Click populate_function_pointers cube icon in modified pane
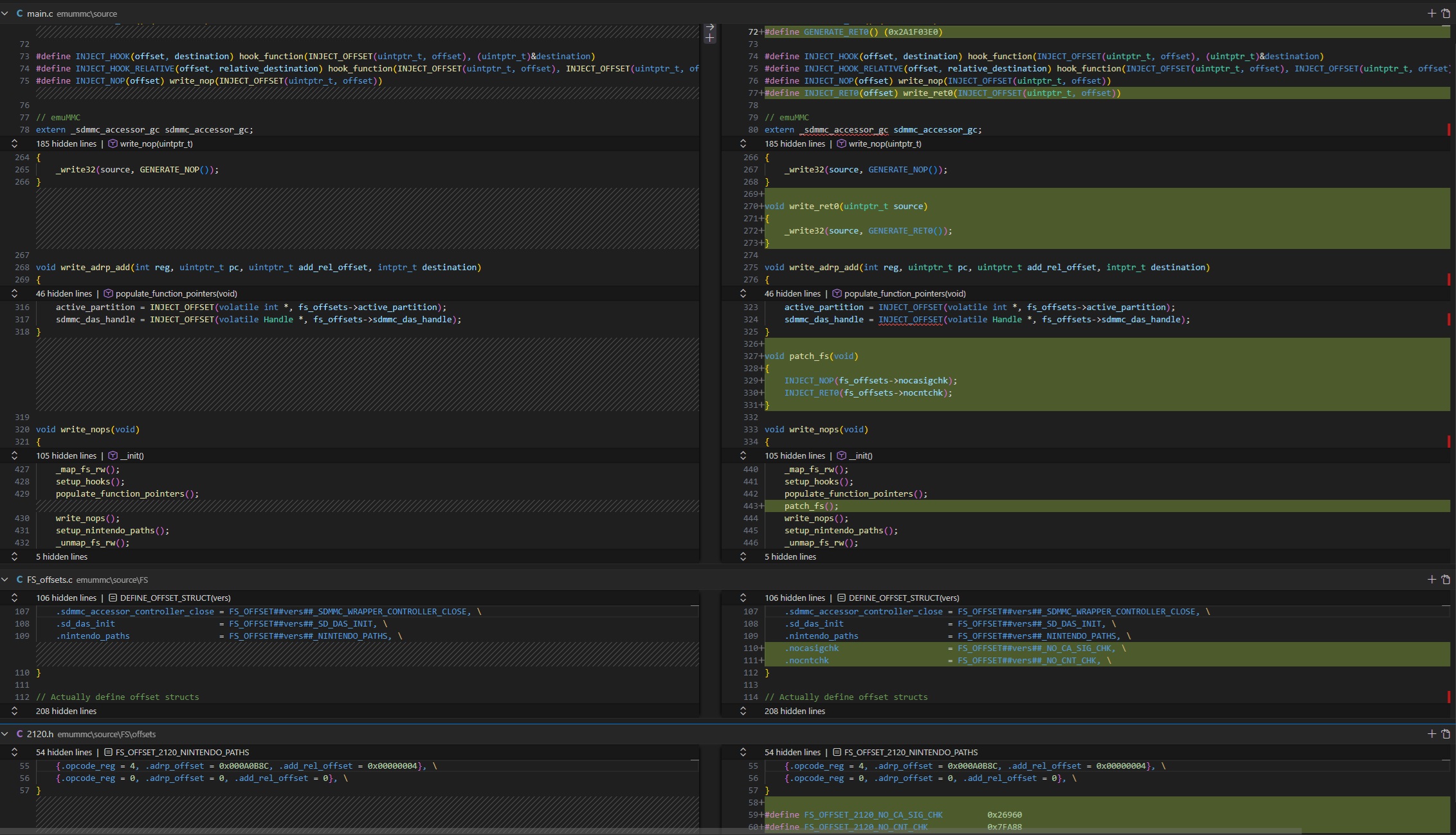 pos(837,293)
